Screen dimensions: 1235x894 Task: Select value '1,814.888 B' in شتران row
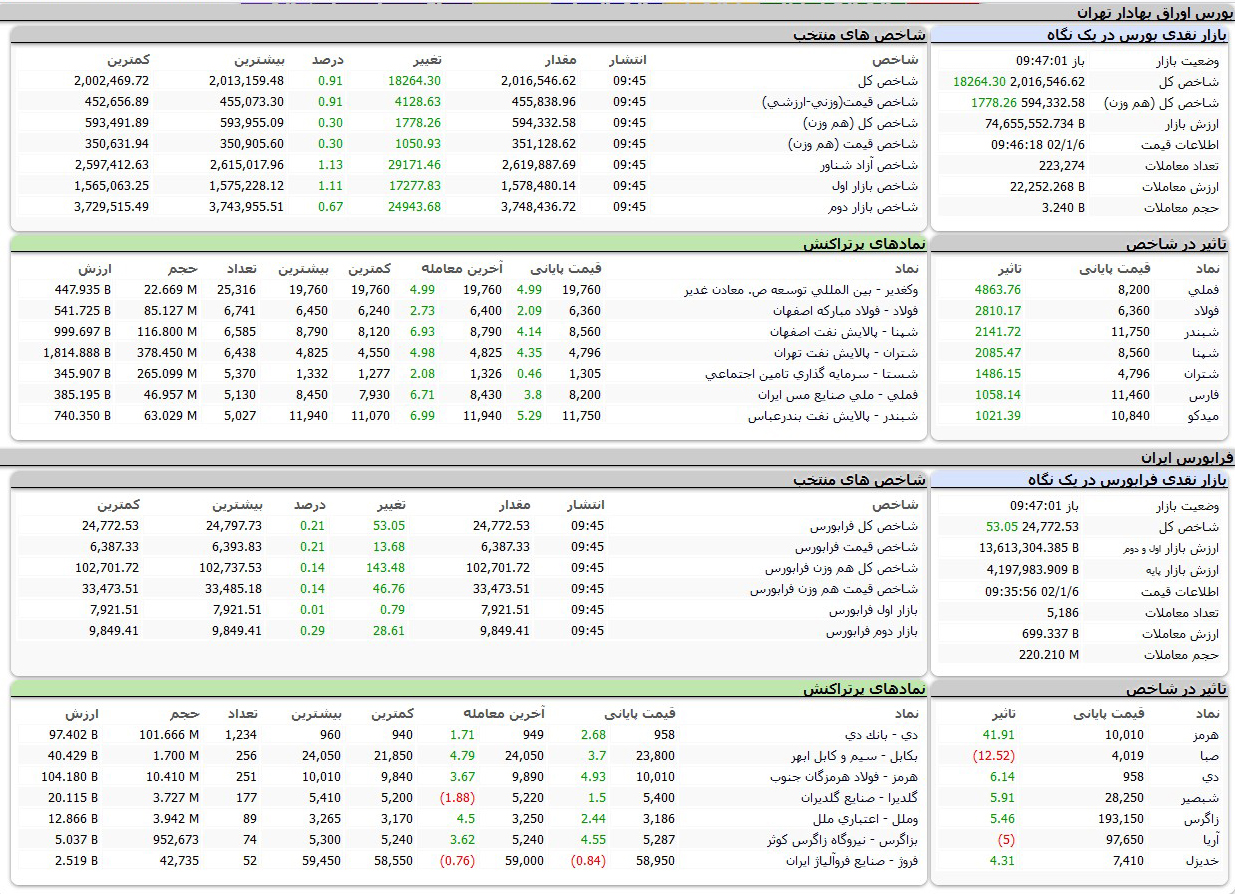pos(77,353)
